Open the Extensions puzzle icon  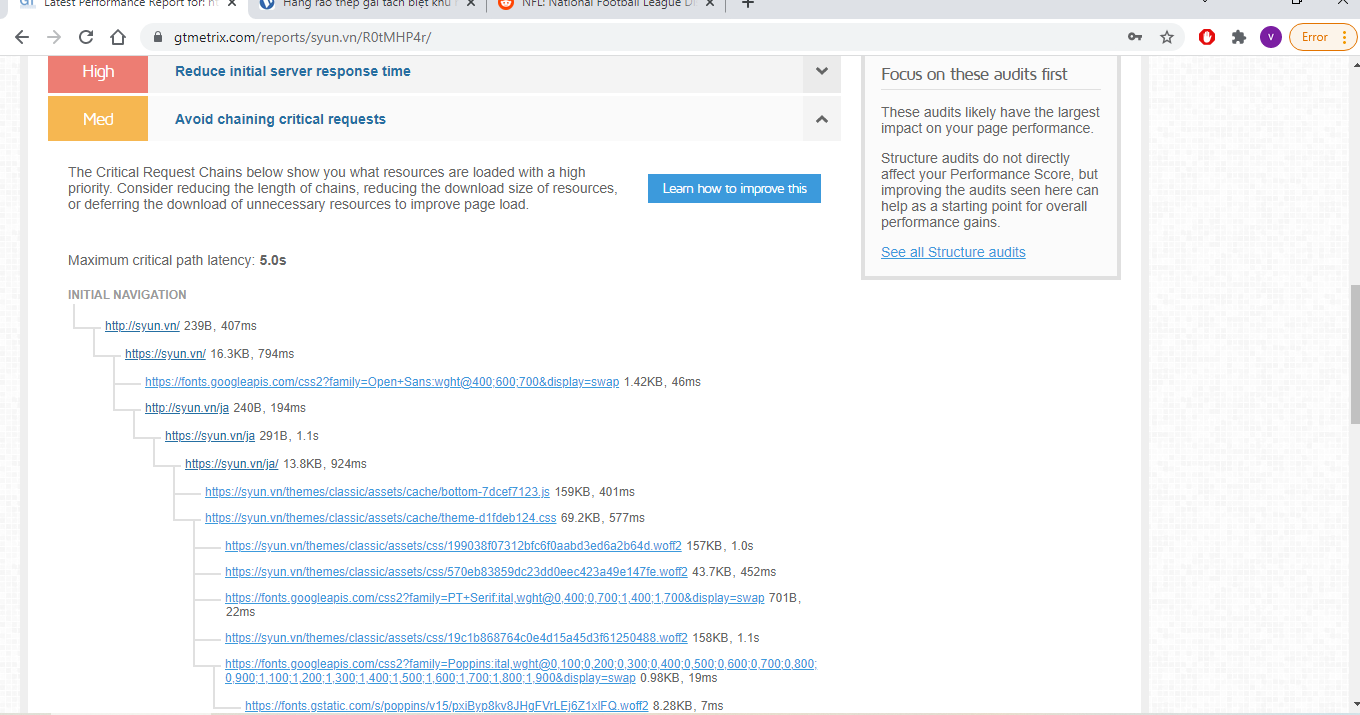[x=1238, y=37]
